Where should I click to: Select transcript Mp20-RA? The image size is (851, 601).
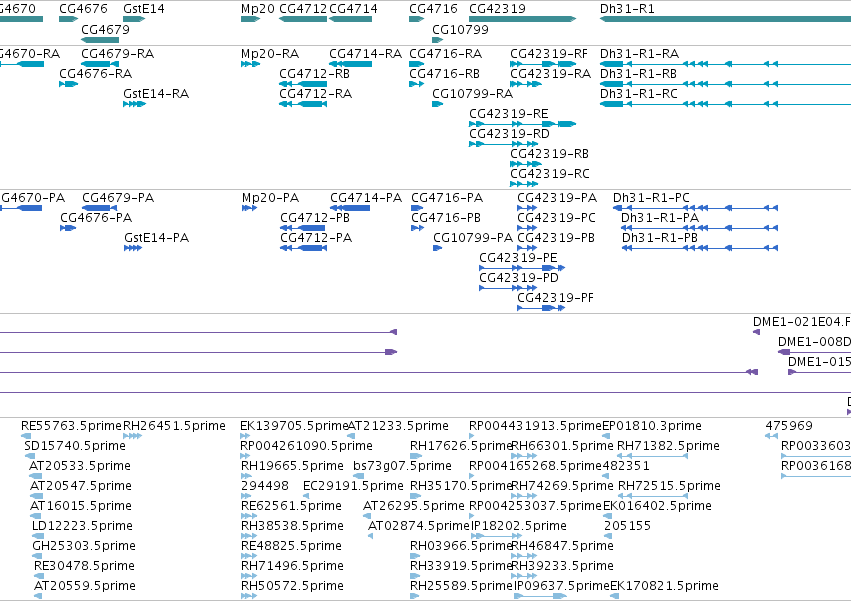(x=250, y=64)
